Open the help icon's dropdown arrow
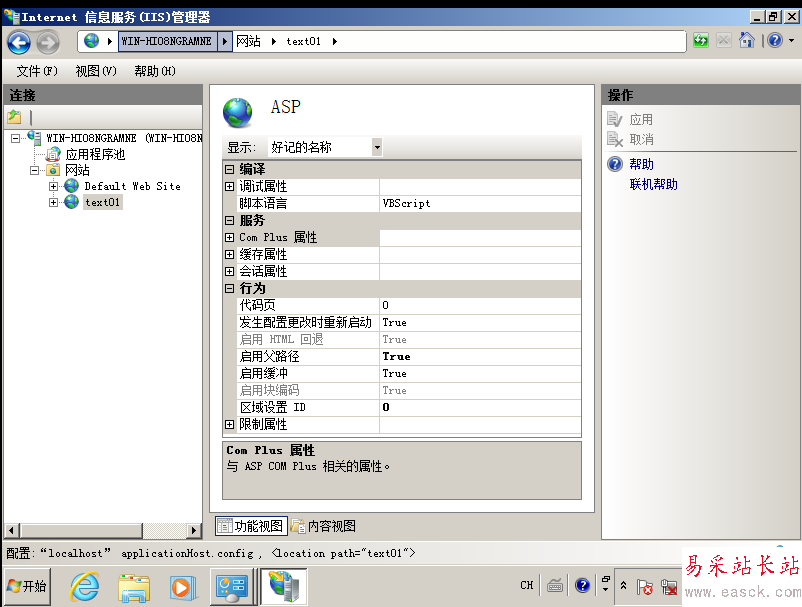Screen dimensions: 802x607 [791, 40]
